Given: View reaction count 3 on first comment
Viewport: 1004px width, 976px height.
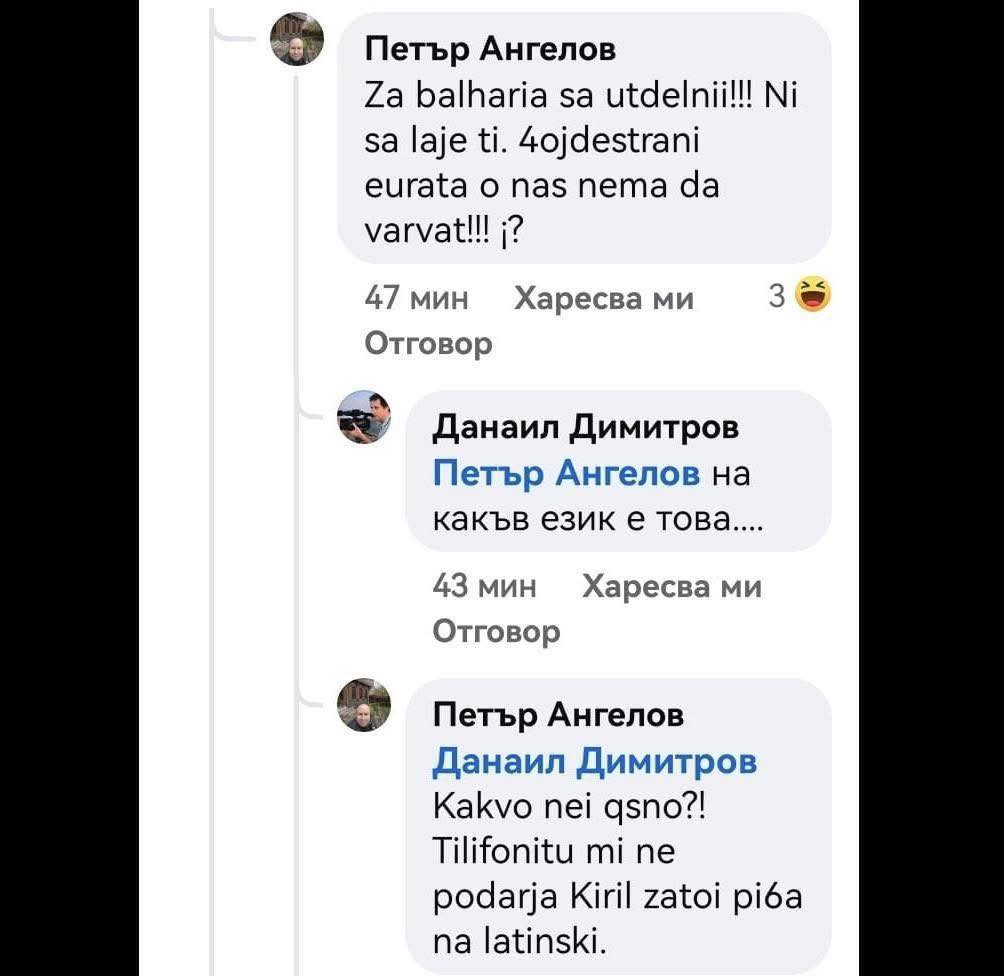Looking at the screenshot, I should 777,297.
